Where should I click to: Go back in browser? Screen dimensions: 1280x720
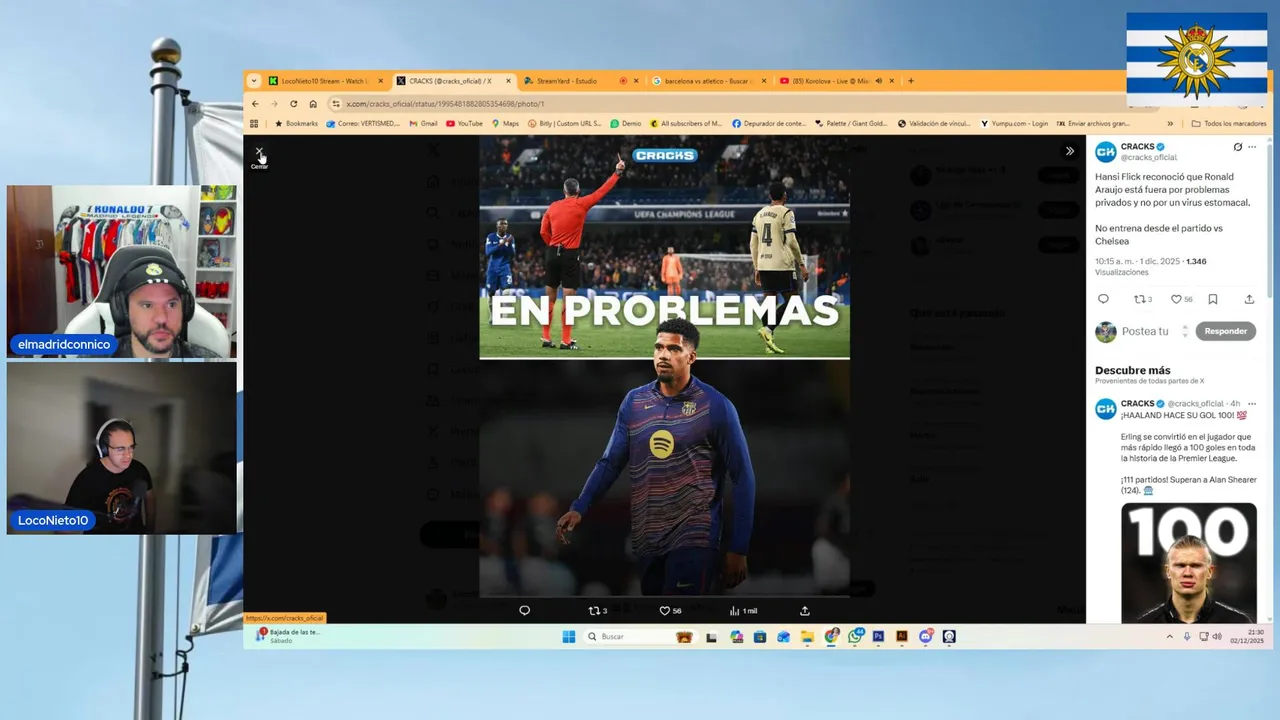[255, 104]
